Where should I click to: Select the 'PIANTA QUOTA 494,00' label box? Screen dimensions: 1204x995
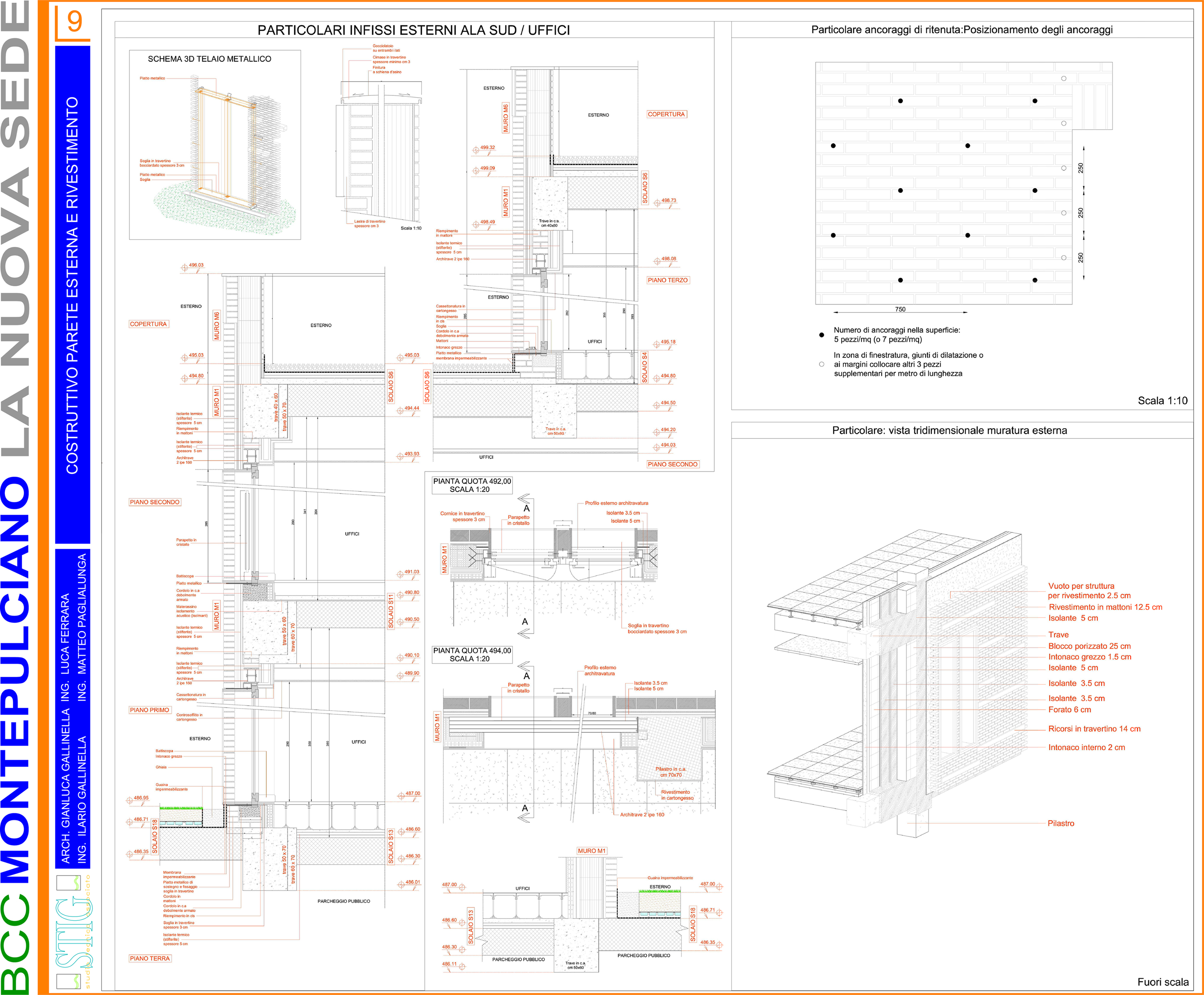coord(472,654)
